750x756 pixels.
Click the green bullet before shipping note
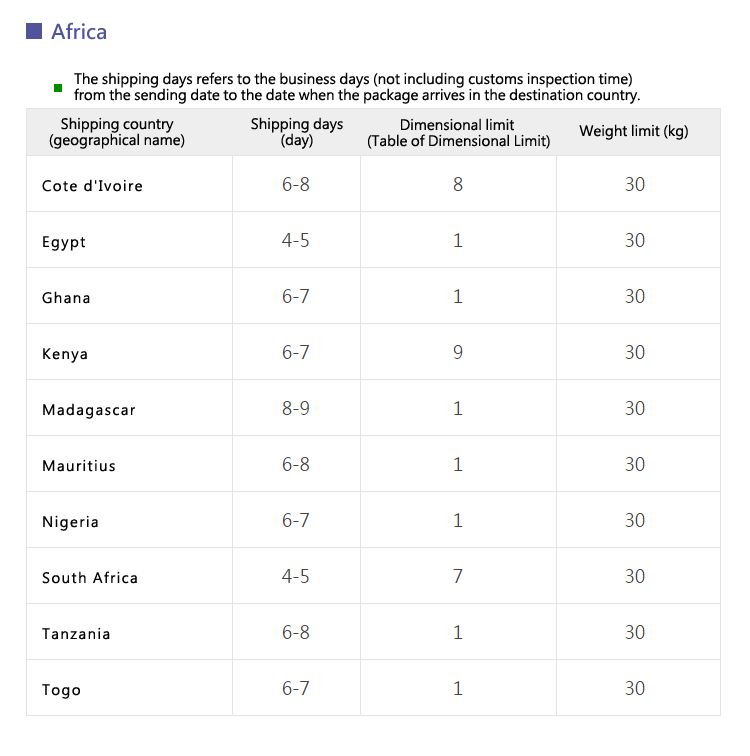(58, 88)
